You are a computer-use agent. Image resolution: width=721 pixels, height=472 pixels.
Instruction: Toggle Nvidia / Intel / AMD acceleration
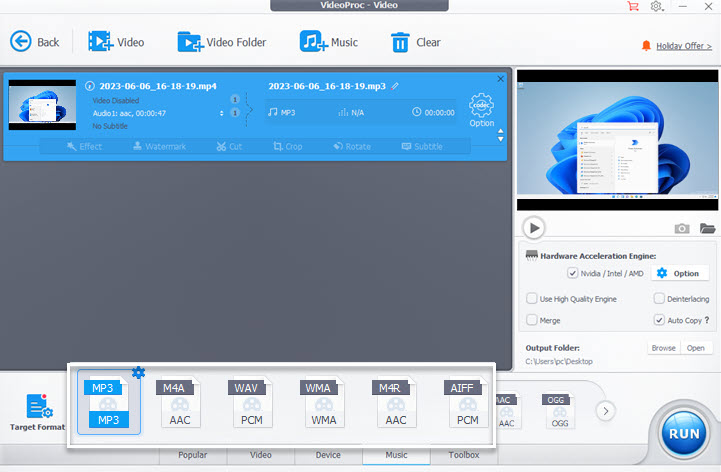click(x=572, y=273)
